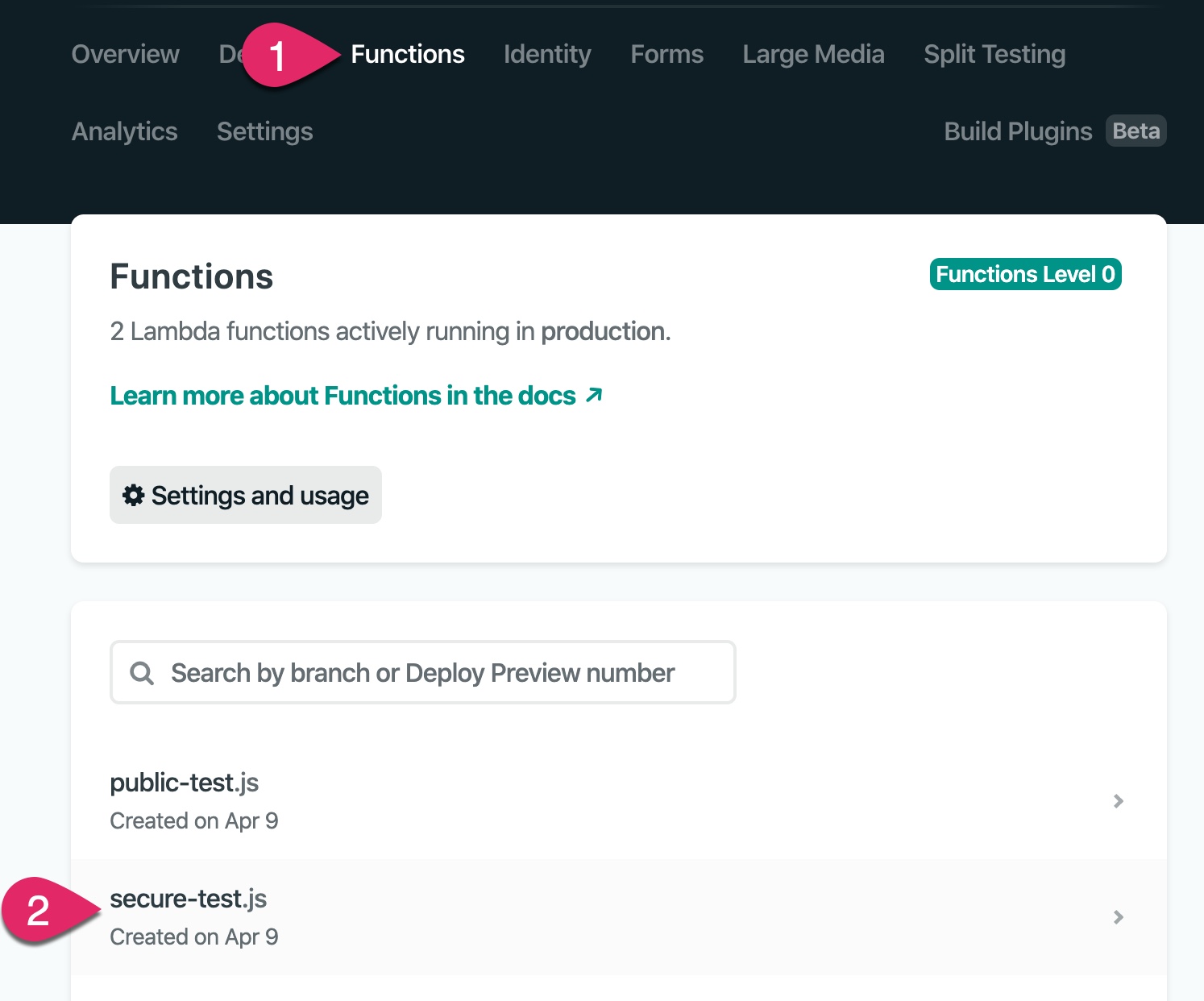Click the Beta badge next to Build Plugins
1204x1001 pixels.
click(x=1135, y=131)
